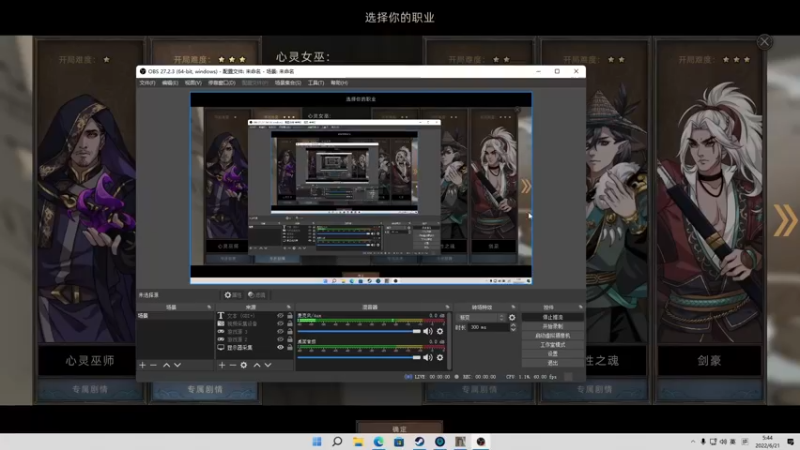Open the Edit menu in OBS
Image resolution: width=800 pixels, height=450 pixels.
[170, 83]
